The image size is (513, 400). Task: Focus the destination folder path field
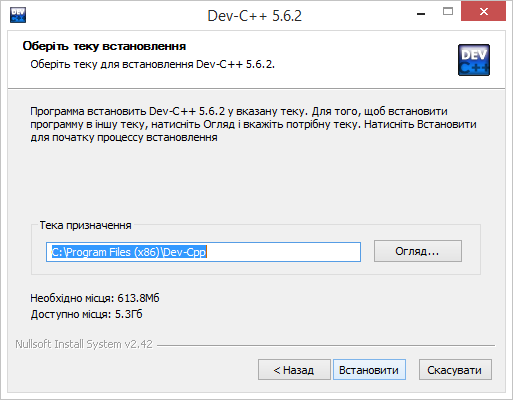(203, 252)
